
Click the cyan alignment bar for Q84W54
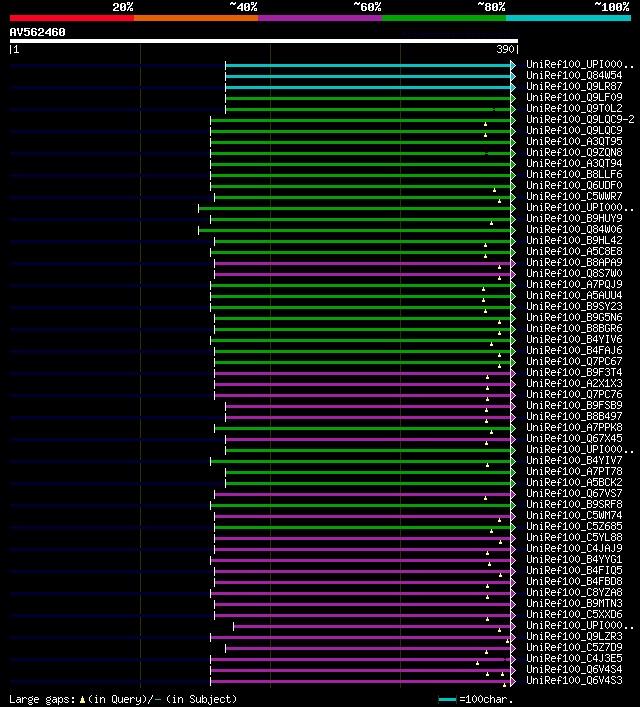coord(368,77)
